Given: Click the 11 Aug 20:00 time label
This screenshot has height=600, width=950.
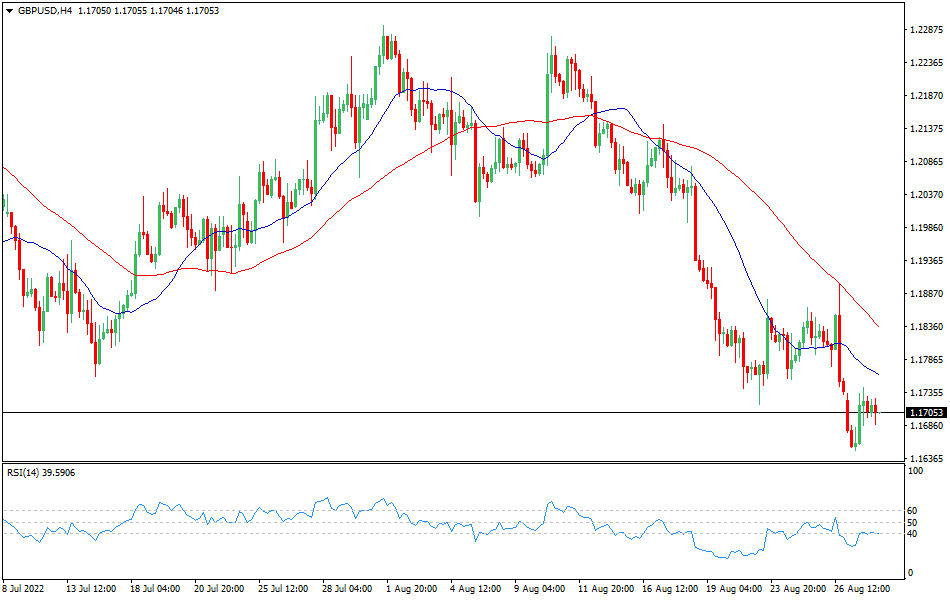Looking at the screenshot, I should [x=605, y=589].
